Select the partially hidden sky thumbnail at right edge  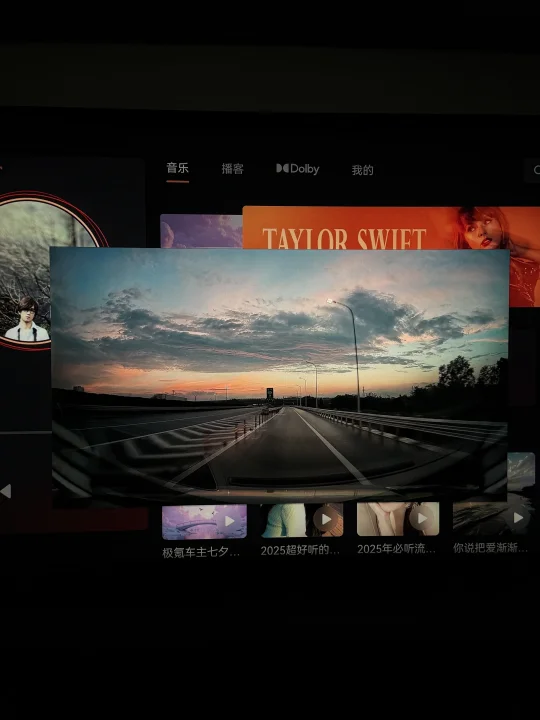click(522, 472)
